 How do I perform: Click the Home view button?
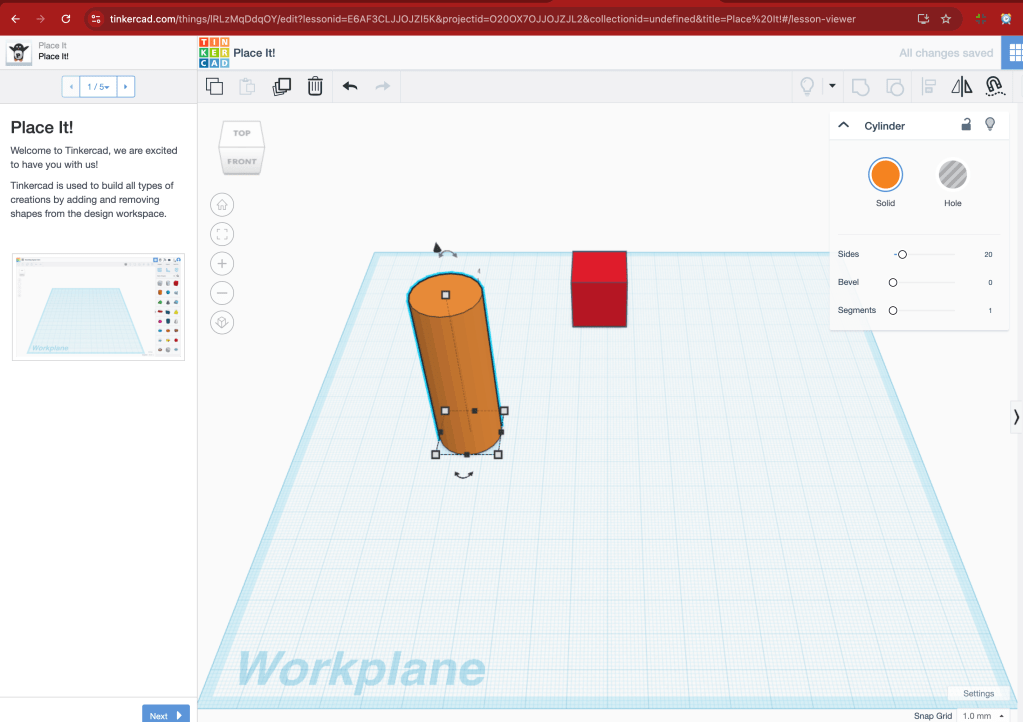[x=222, y=205]
